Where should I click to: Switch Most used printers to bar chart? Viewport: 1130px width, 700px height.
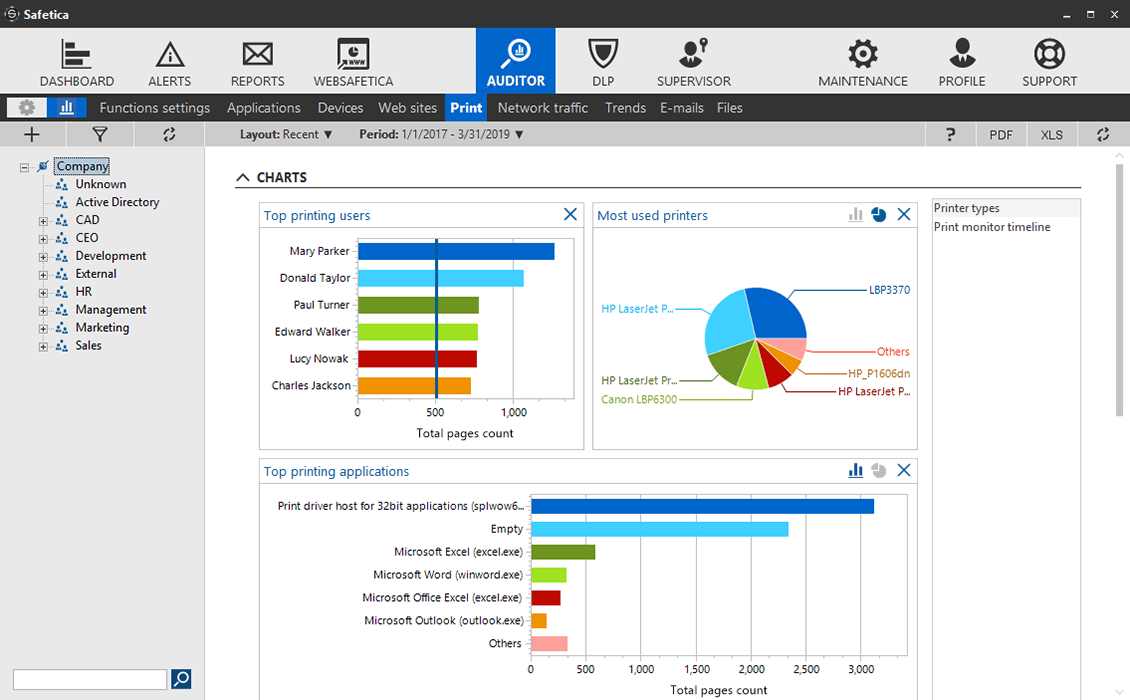coord(855,215)
